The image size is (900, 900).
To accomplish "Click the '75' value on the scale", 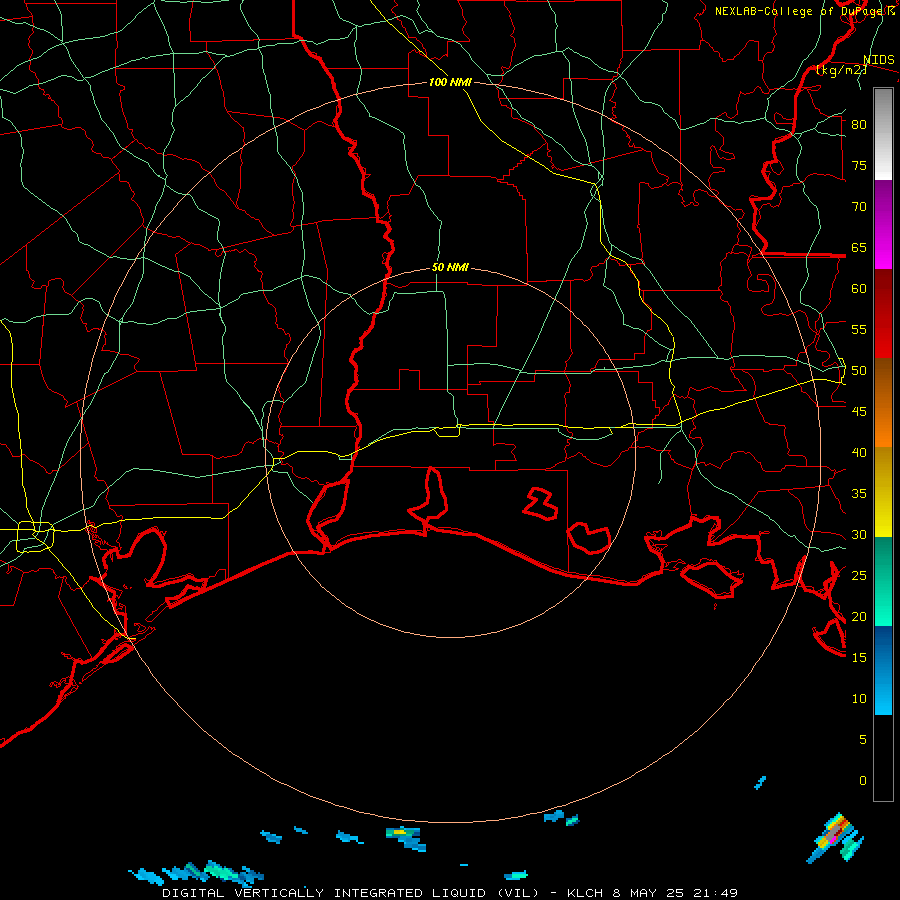I will 859,165.
